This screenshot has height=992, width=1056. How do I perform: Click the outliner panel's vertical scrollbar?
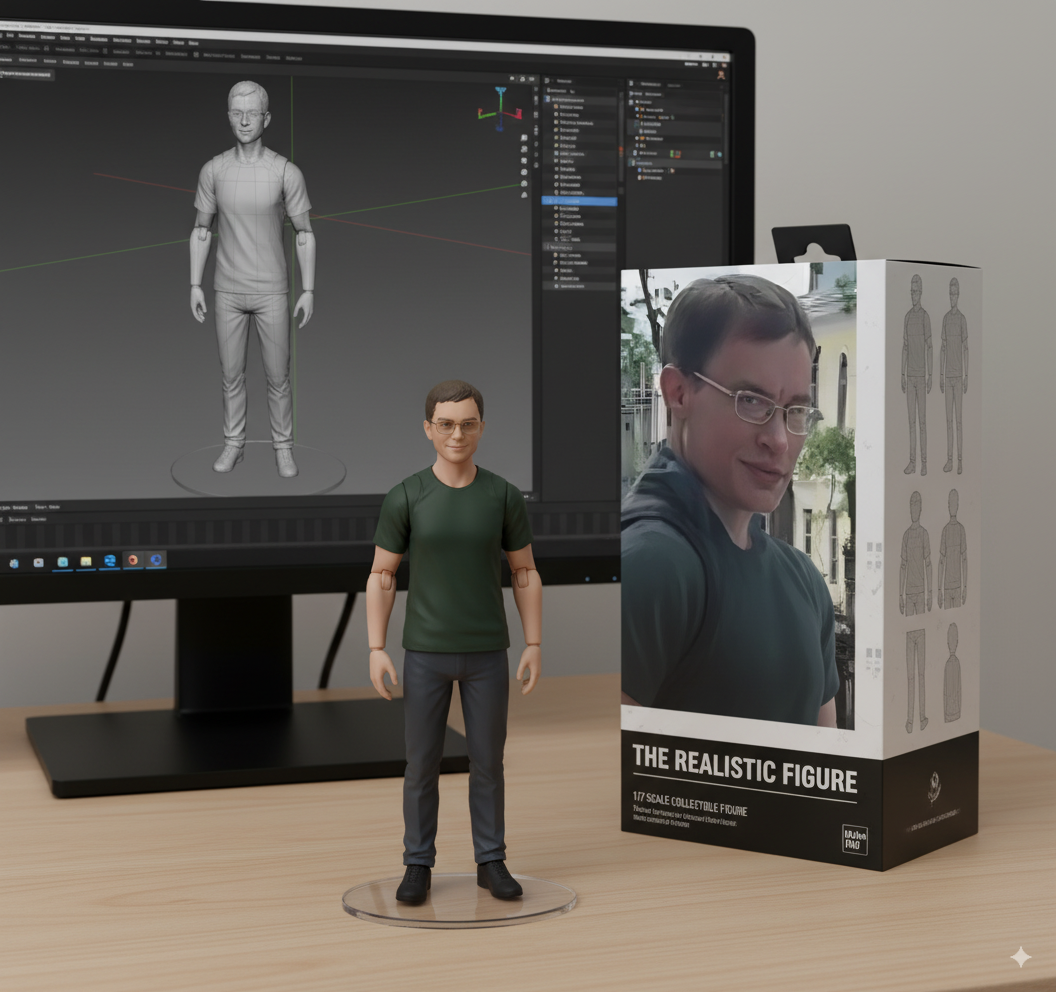tap(620, 138)
